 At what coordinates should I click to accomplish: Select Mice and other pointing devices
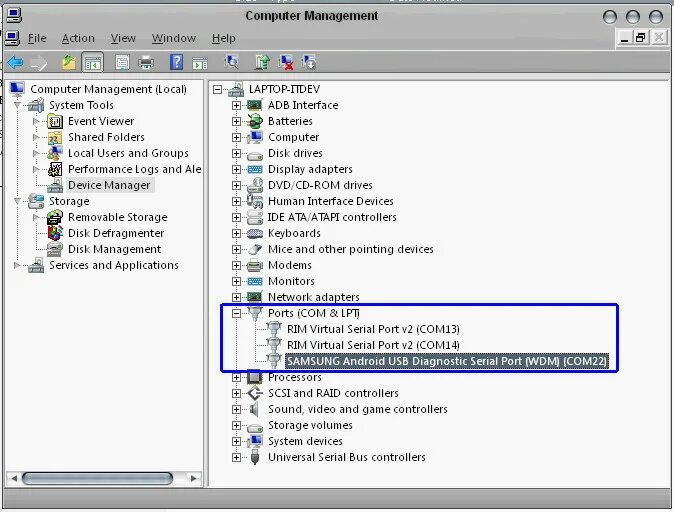pos(351,249)
